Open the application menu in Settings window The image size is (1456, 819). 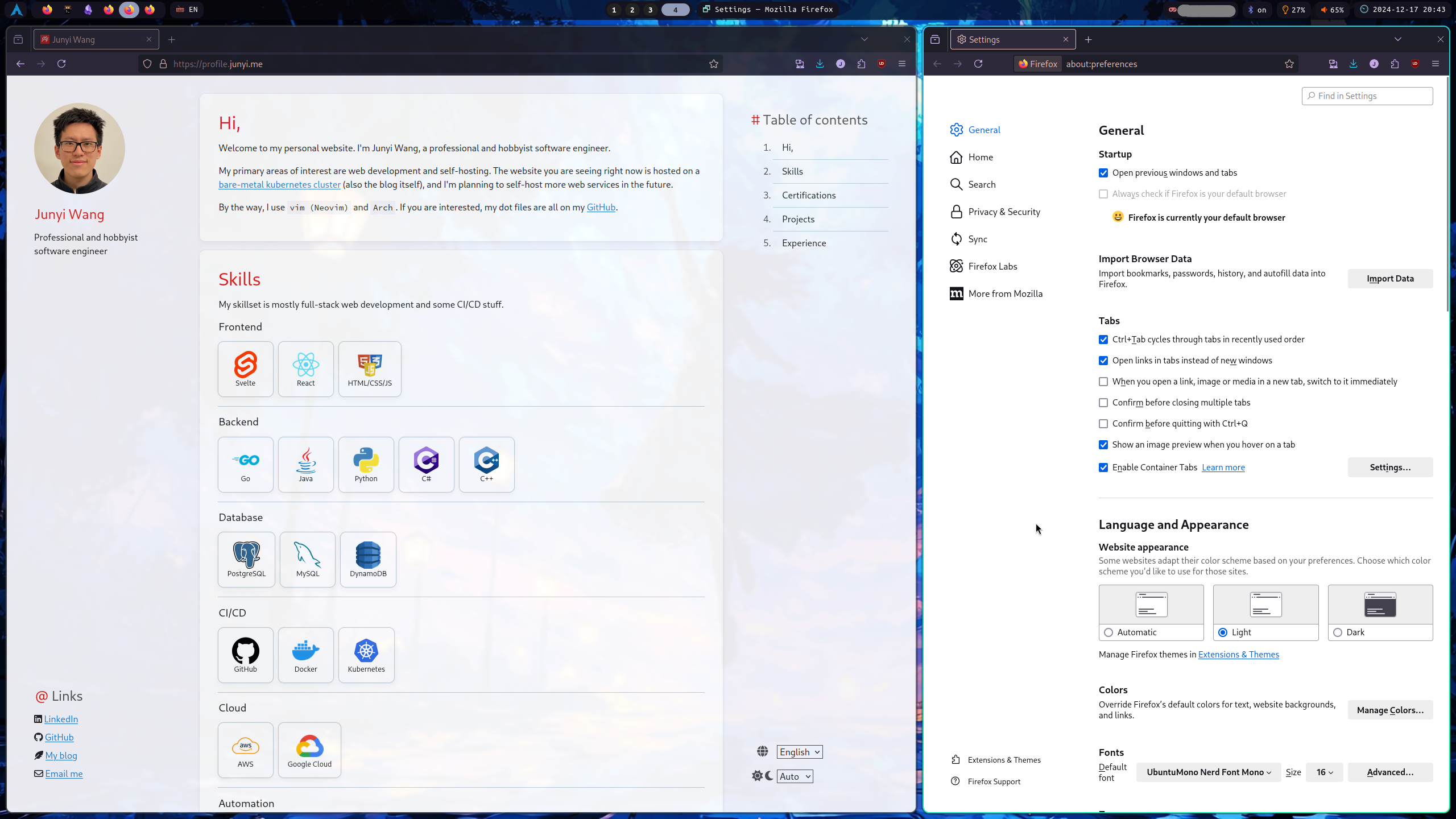(1436, 64)
